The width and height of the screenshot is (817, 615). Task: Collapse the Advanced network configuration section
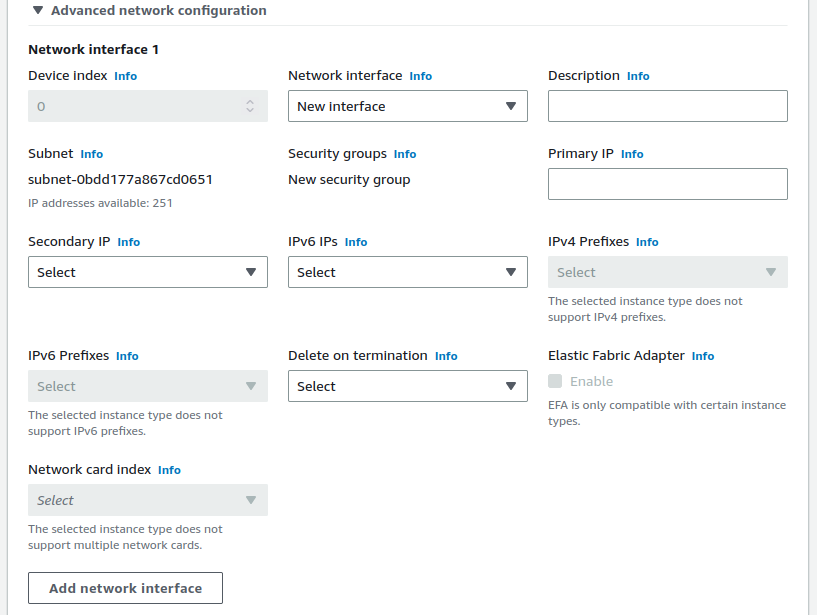[x=38, y=11]
